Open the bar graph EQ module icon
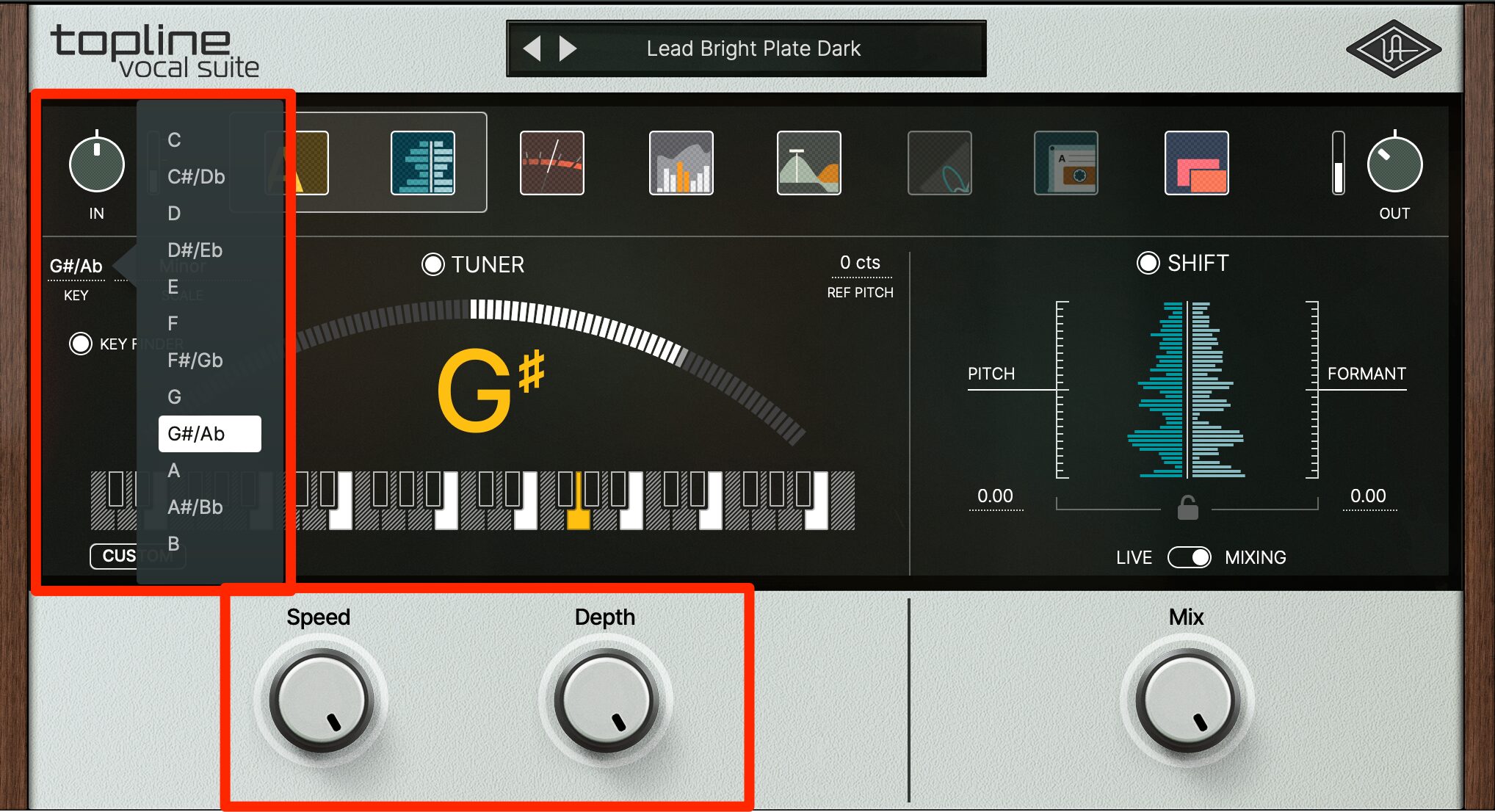The image size is (1495, 812). pyautogui.click(x=681, y=163)
